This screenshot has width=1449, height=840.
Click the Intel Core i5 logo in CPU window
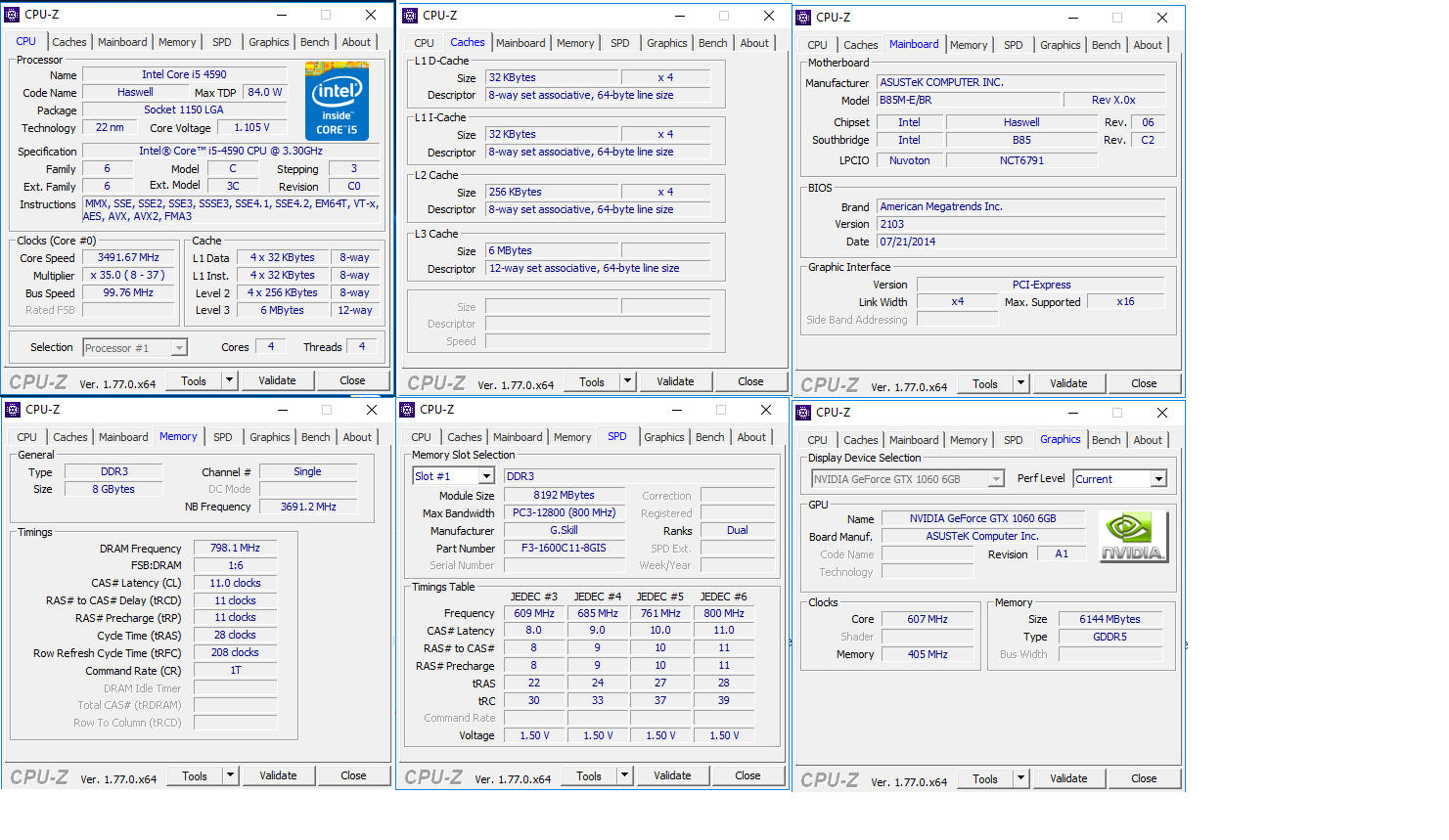(x=337, y=101)
